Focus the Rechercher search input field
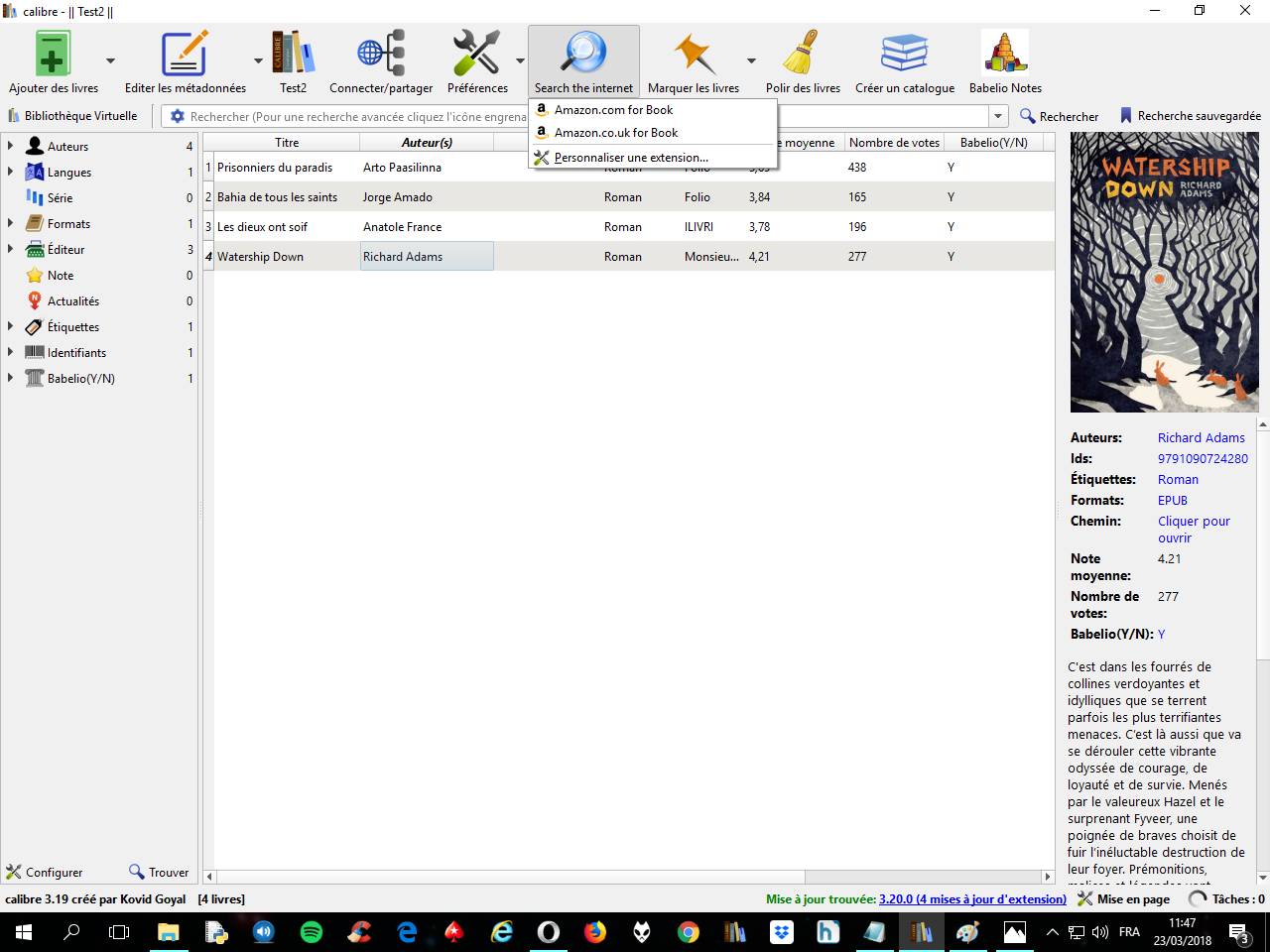The height and width of the screenshot is (952, 1270). 587,116
